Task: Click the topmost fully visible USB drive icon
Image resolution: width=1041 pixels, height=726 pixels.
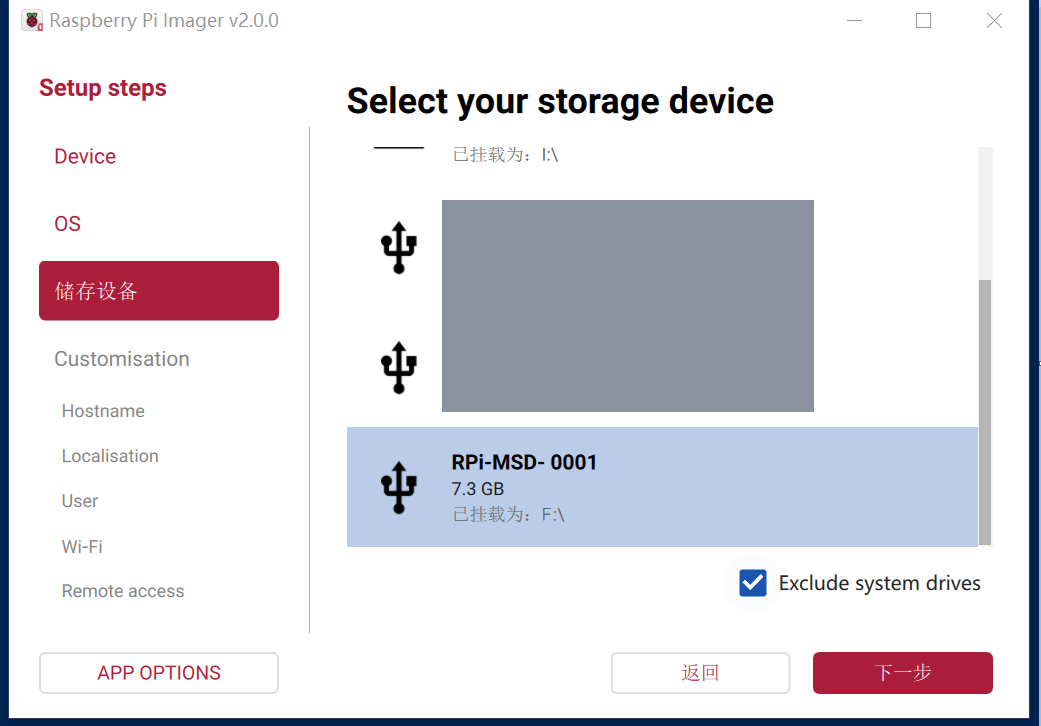Action: tap(399, 247)
